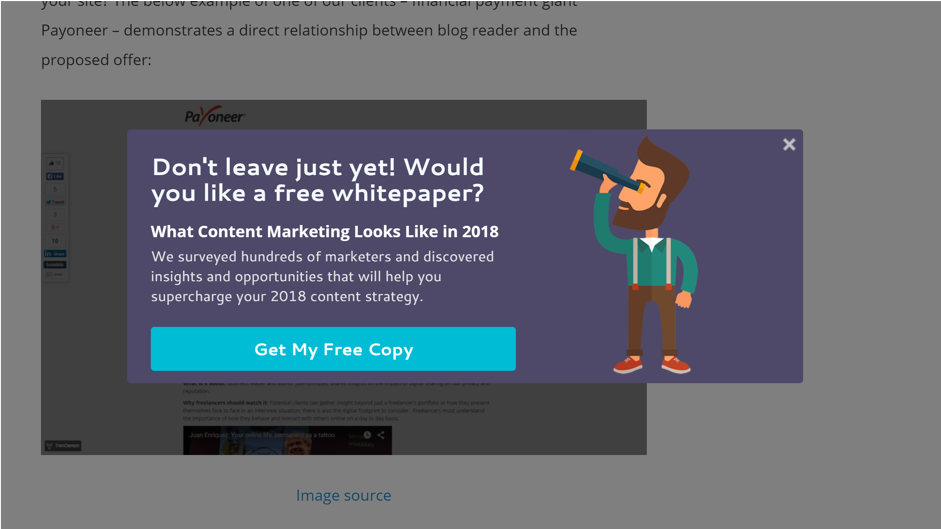Open the Image source link

click(343, 495)
